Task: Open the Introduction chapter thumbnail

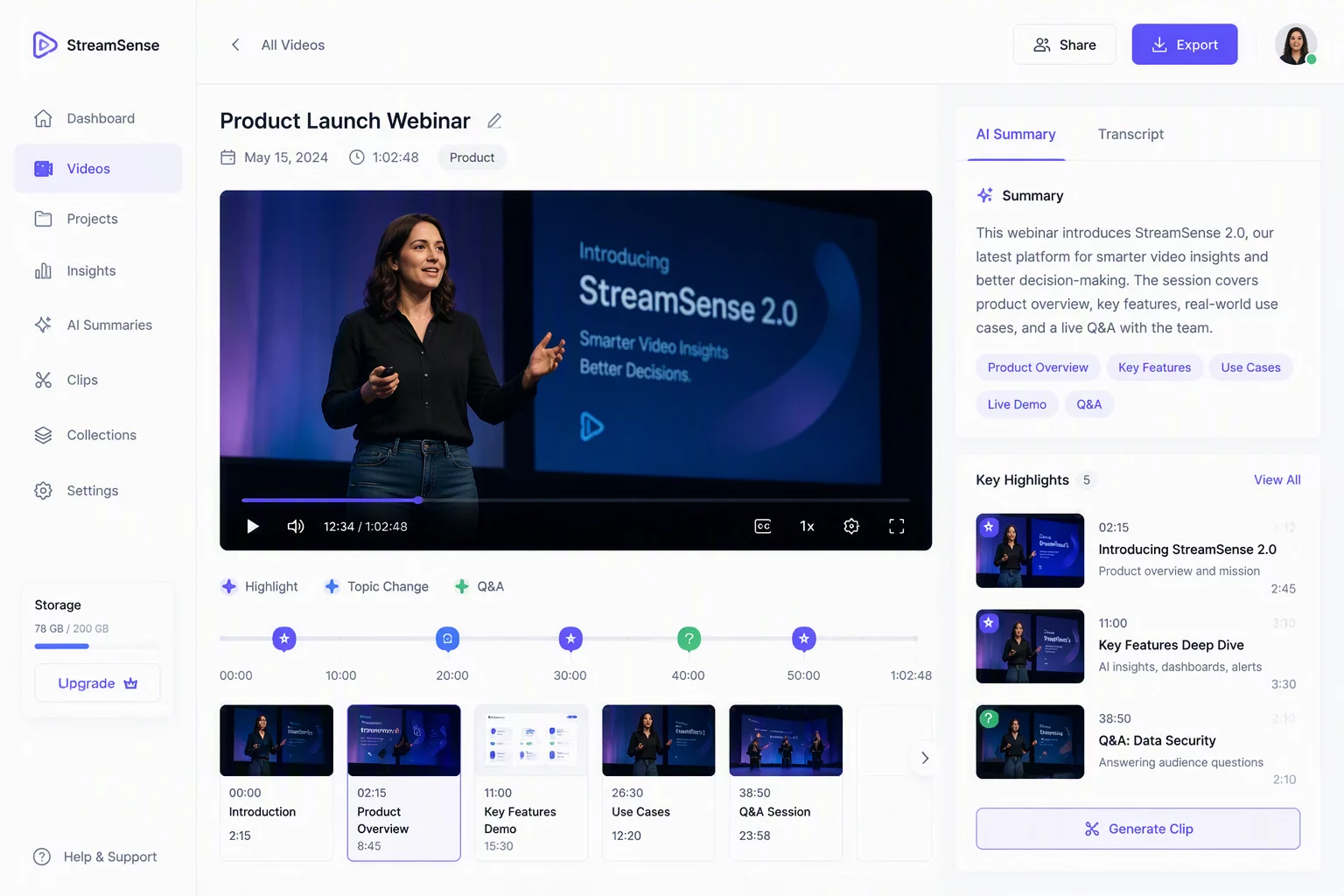Action: [276, 740]
